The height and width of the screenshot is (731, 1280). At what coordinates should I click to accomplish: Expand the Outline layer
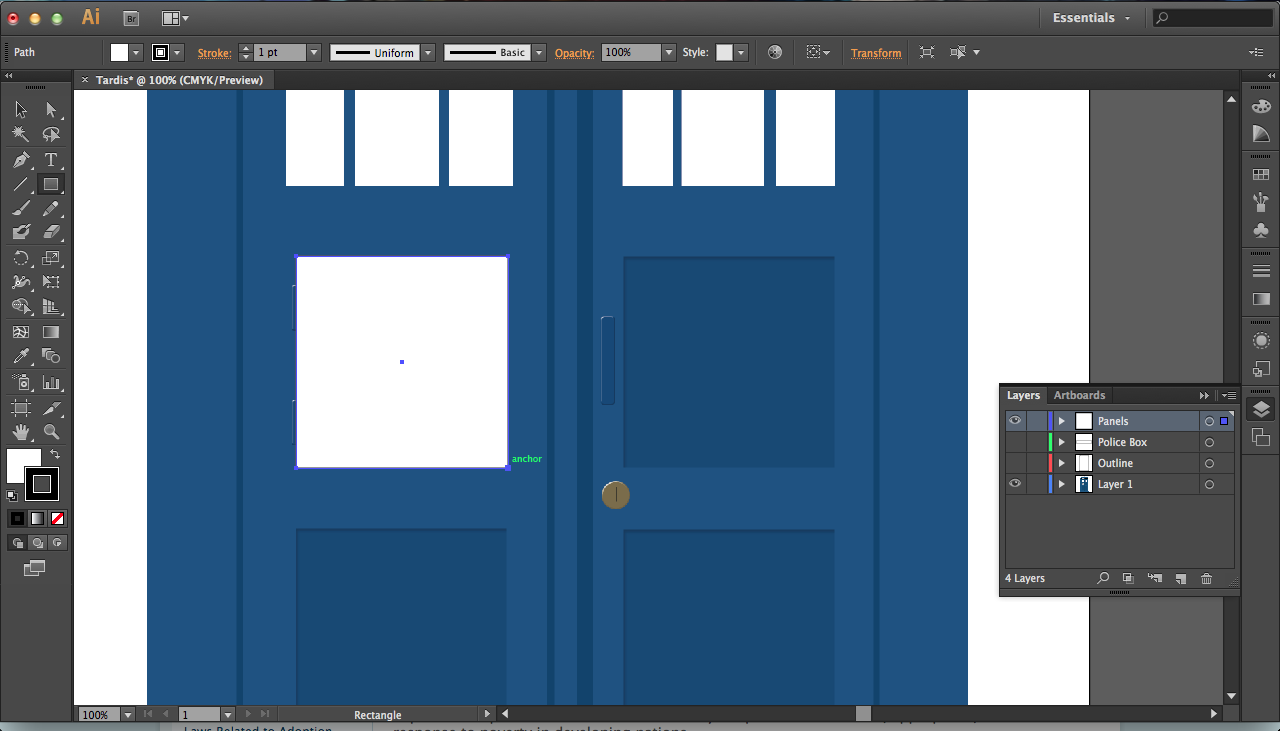click(1061, 463)
